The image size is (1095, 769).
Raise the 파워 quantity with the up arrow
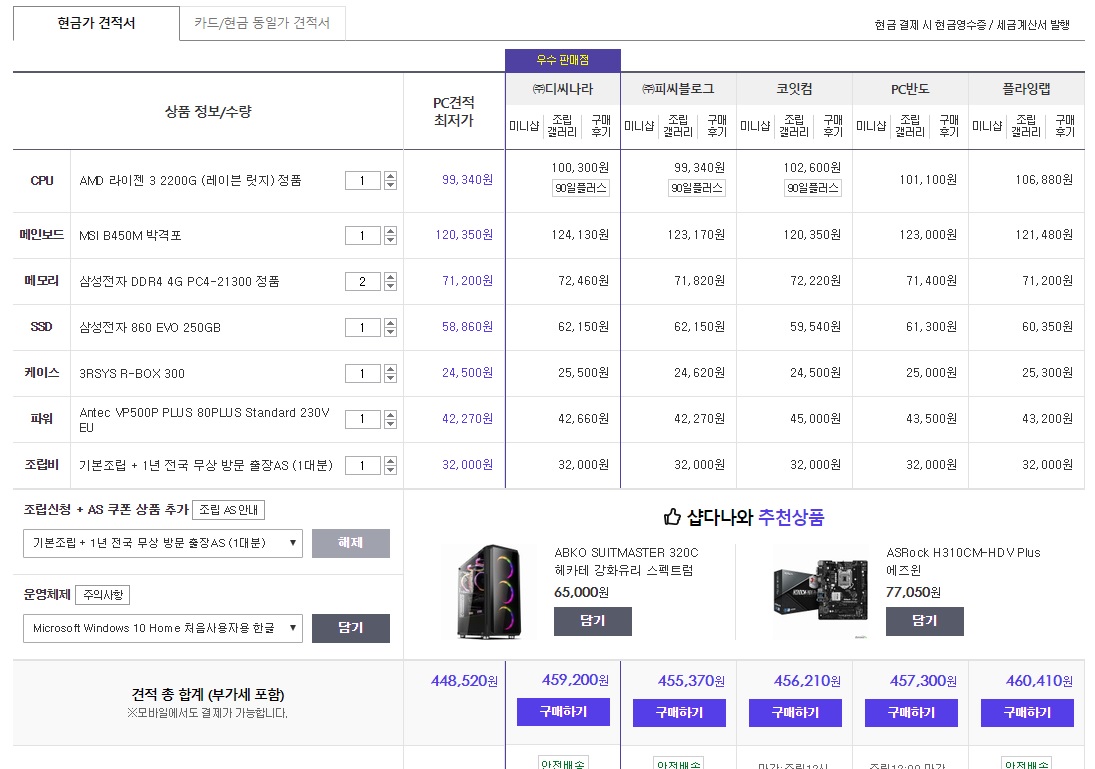(390, 415)
